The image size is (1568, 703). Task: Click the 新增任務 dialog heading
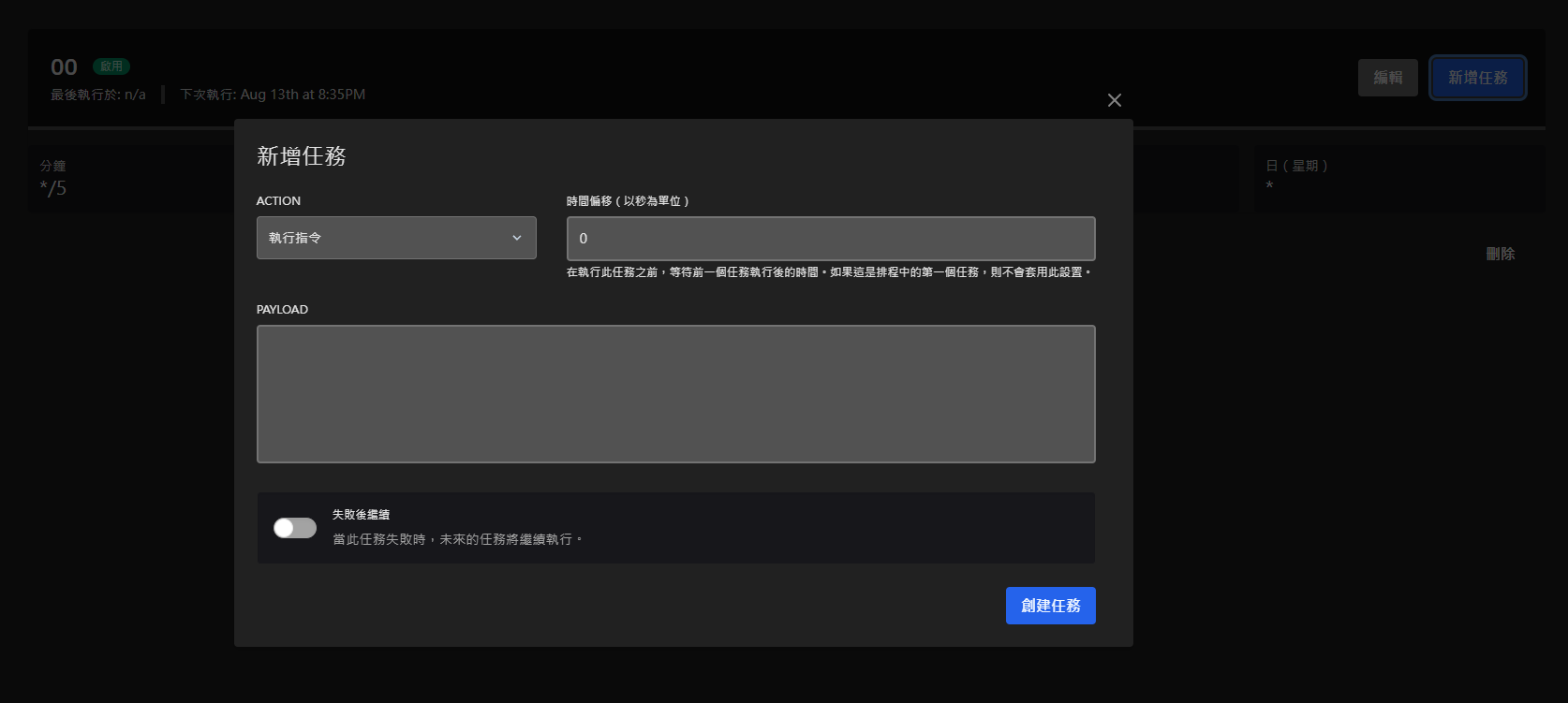click(x=302, y=156)
